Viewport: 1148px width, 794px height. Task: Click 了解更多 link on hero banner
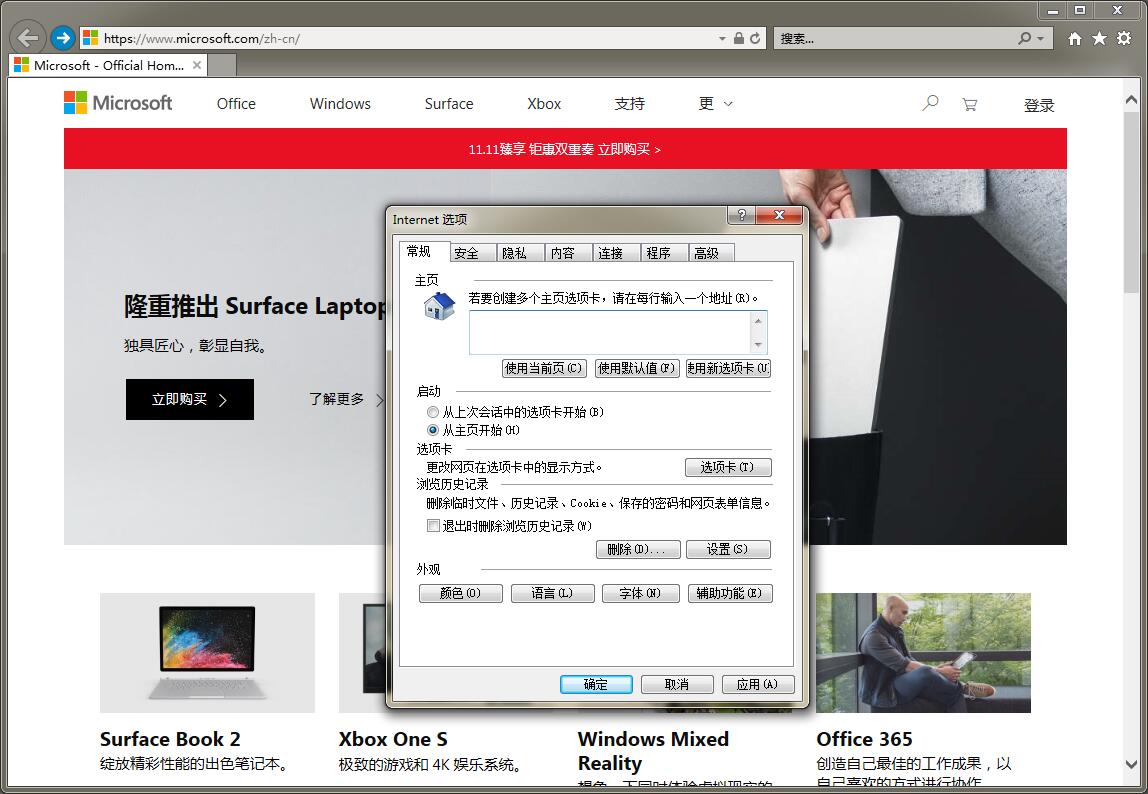click(346, 399)
